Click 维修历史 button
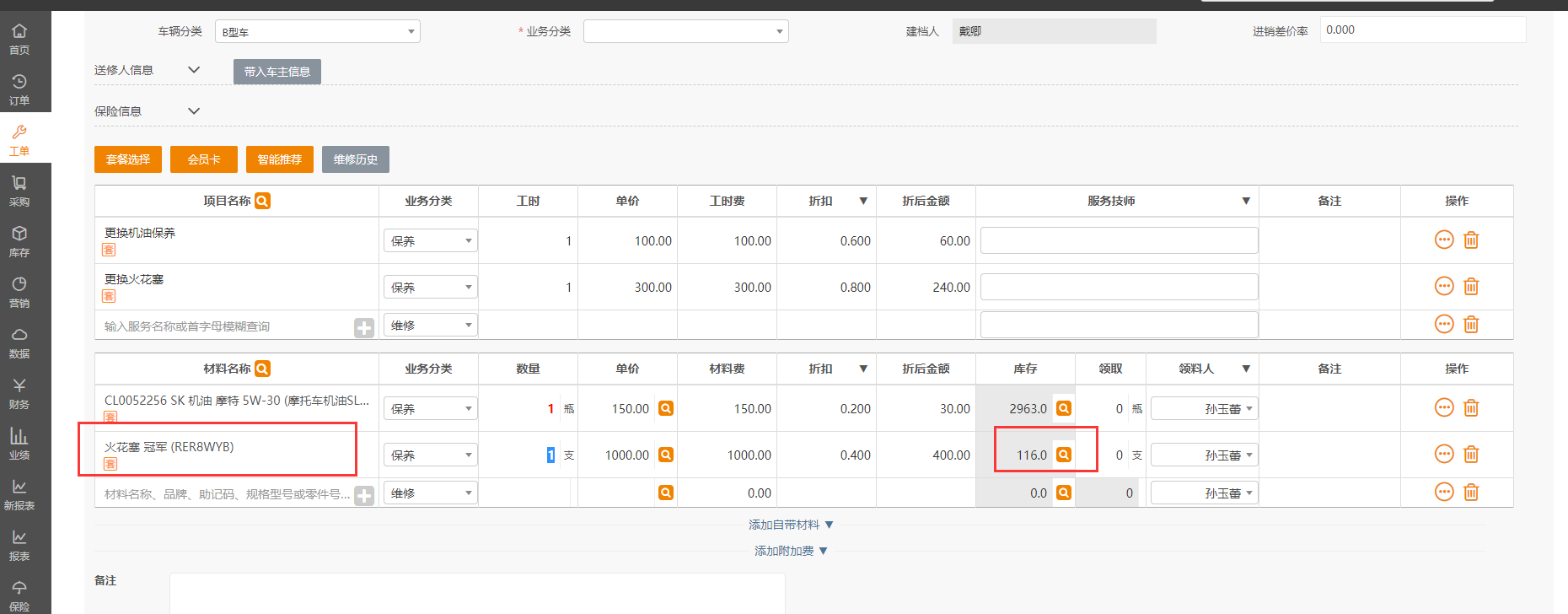 coord(356,159)
